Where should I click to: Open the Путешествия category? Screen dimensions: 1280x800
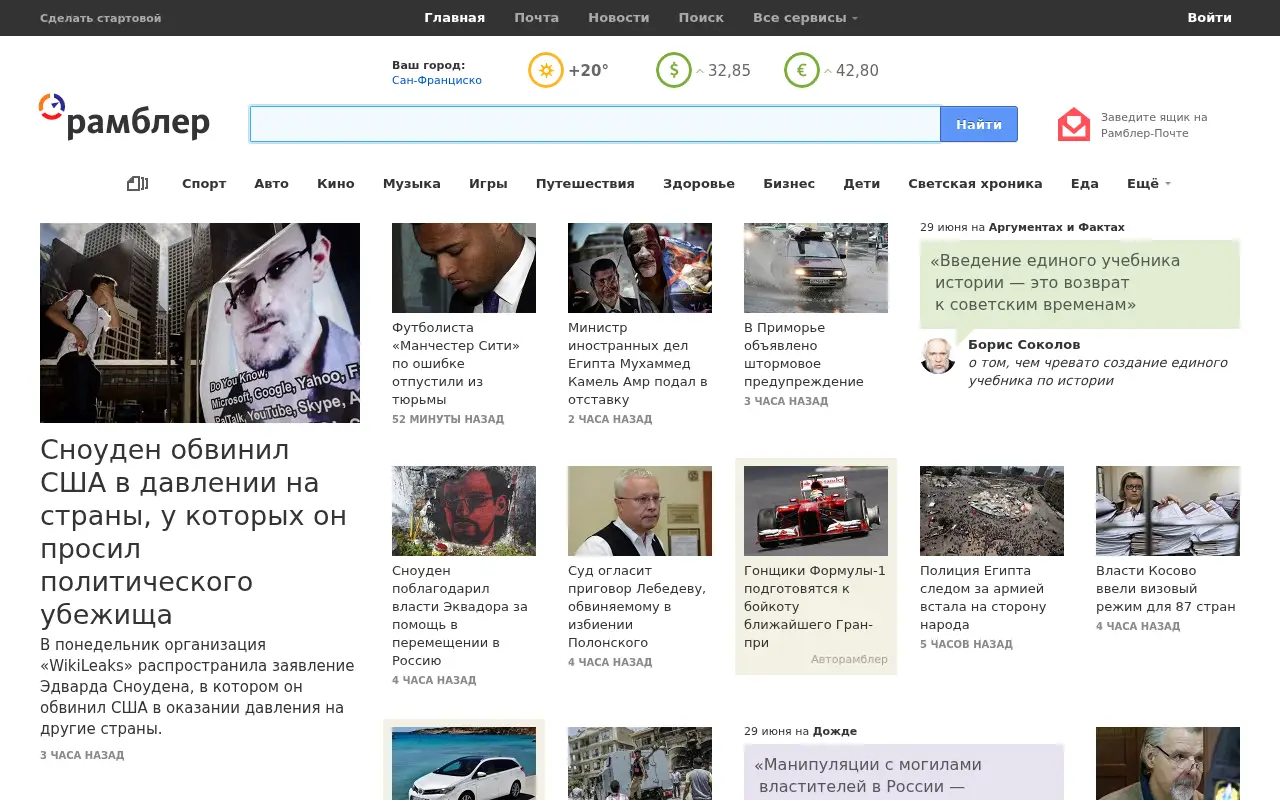[585, 183]
